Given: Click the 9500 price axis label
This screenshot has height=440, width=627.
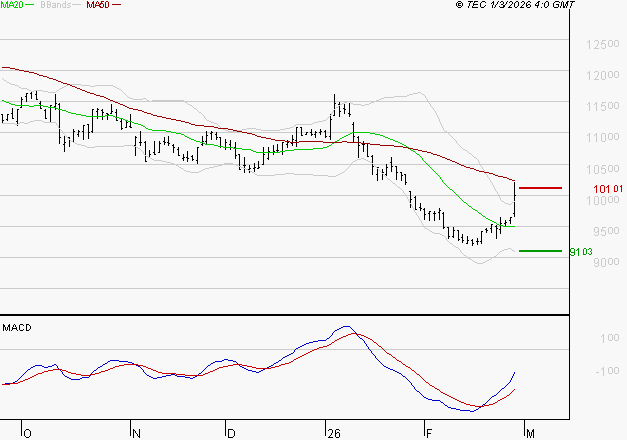Looking at the screenshot, I should (606, 231).
